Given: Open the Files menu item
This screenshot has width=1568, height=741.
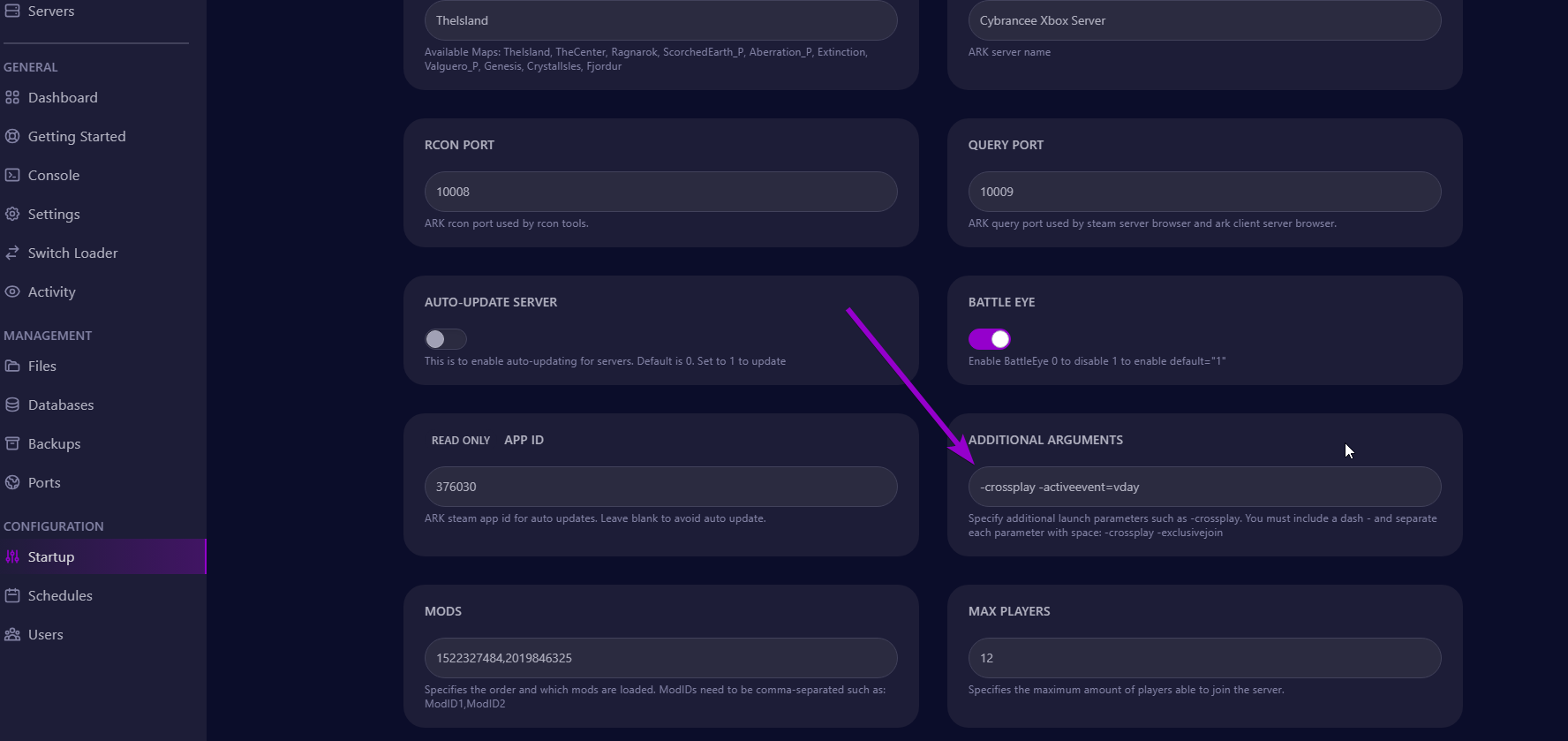Looking at the screenshot, I should (41, 367).
